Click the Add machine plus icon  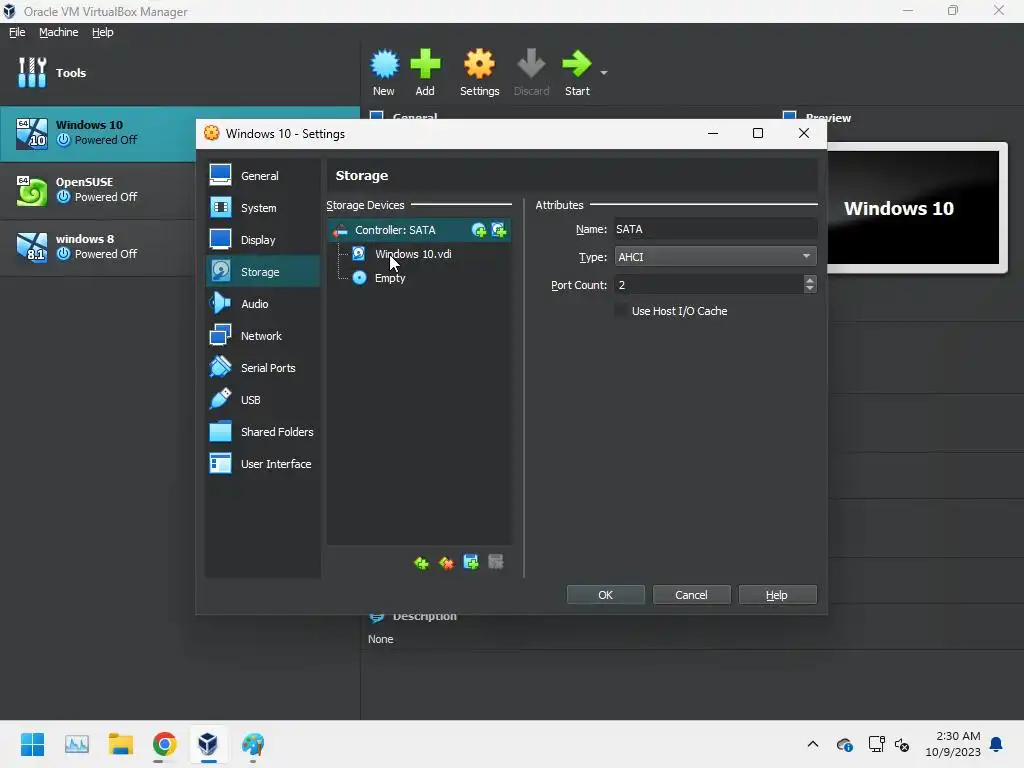[x=425, y=64]
